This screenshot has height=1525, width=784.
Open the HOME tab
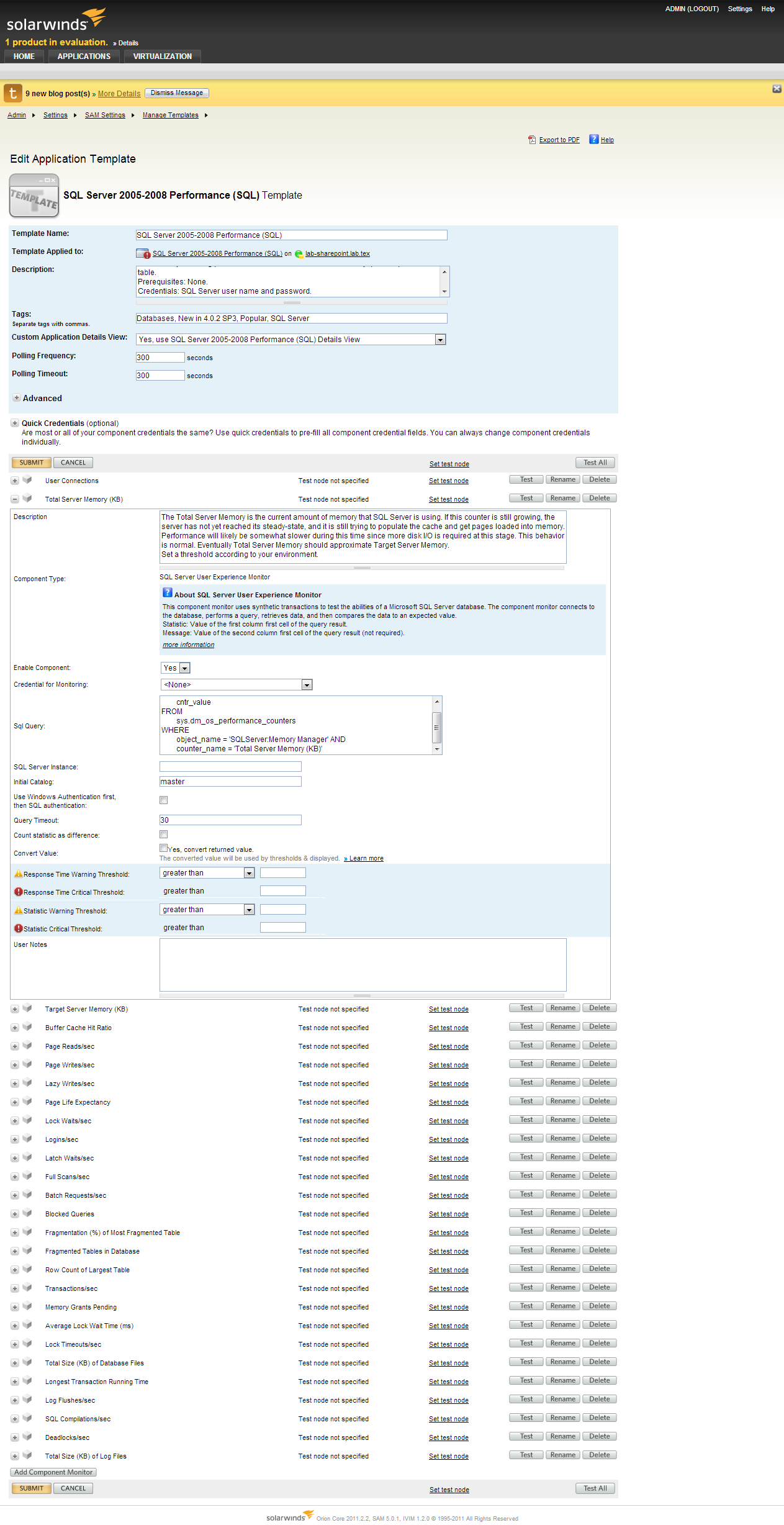point(24,56)
